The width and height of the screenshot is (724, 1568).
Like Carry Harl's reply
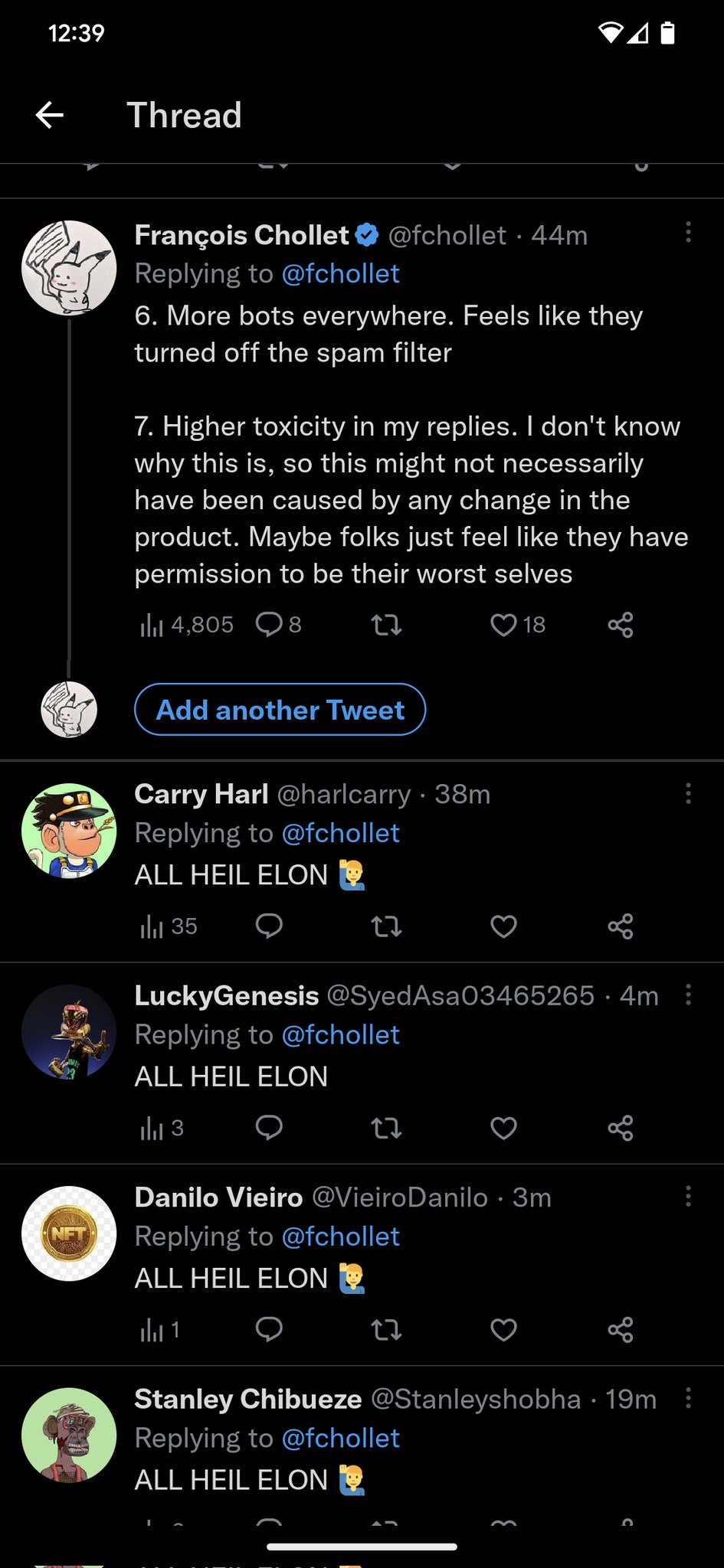503,926
